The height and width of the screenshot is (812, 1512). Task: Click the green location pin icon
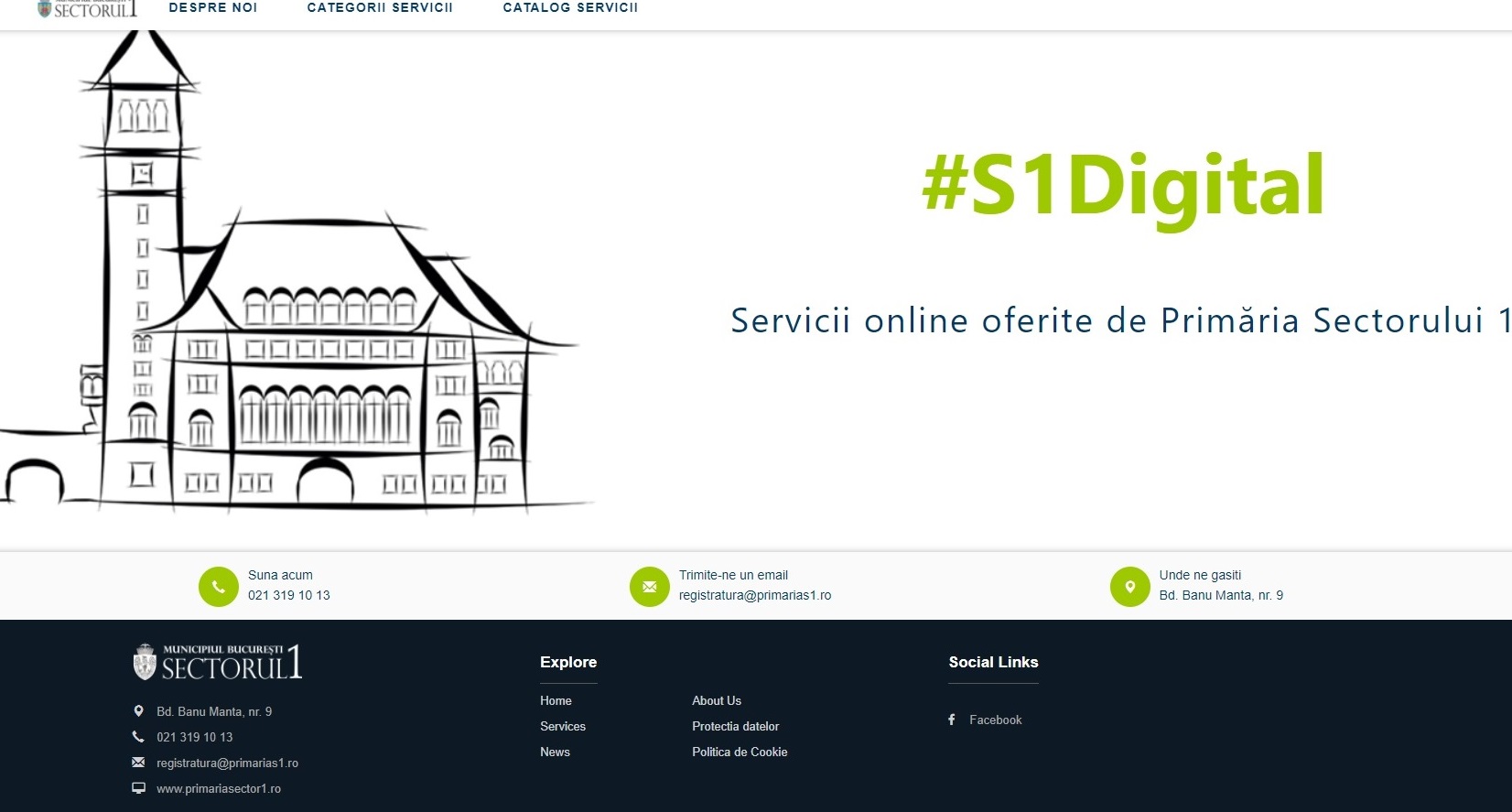click(1129, 586)
